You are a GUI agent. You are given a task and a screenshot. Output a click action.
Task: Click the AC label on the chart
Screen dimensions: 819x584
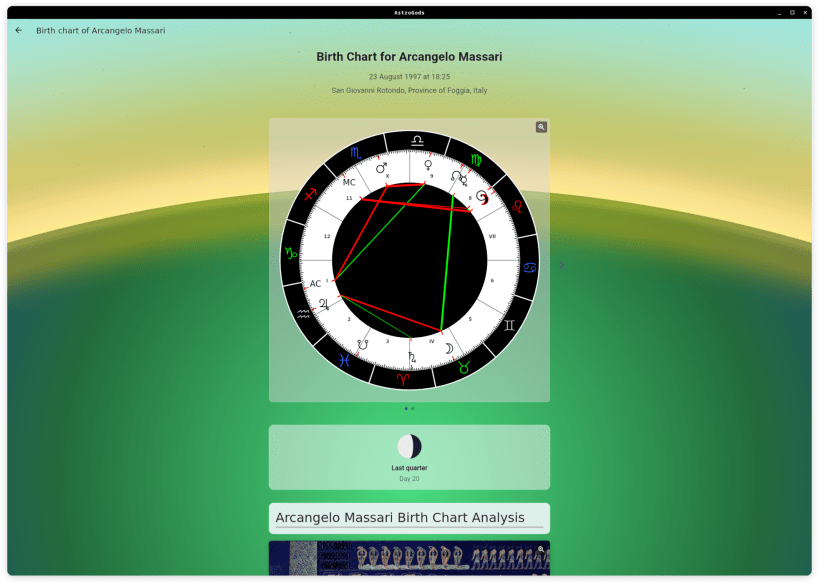click(x=315, y=284)
